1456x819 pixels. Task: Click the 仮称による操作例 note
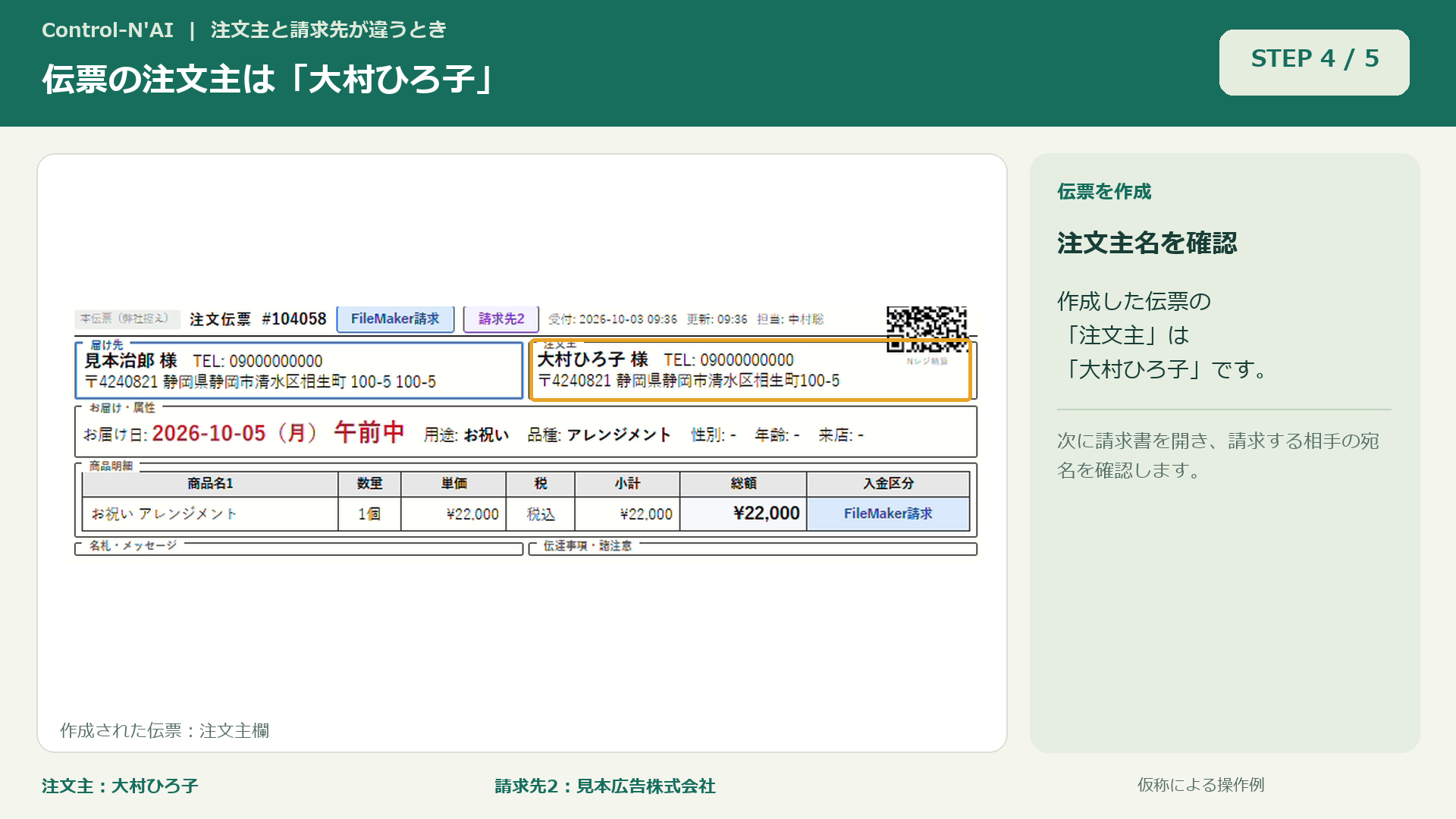[1200, 785]
